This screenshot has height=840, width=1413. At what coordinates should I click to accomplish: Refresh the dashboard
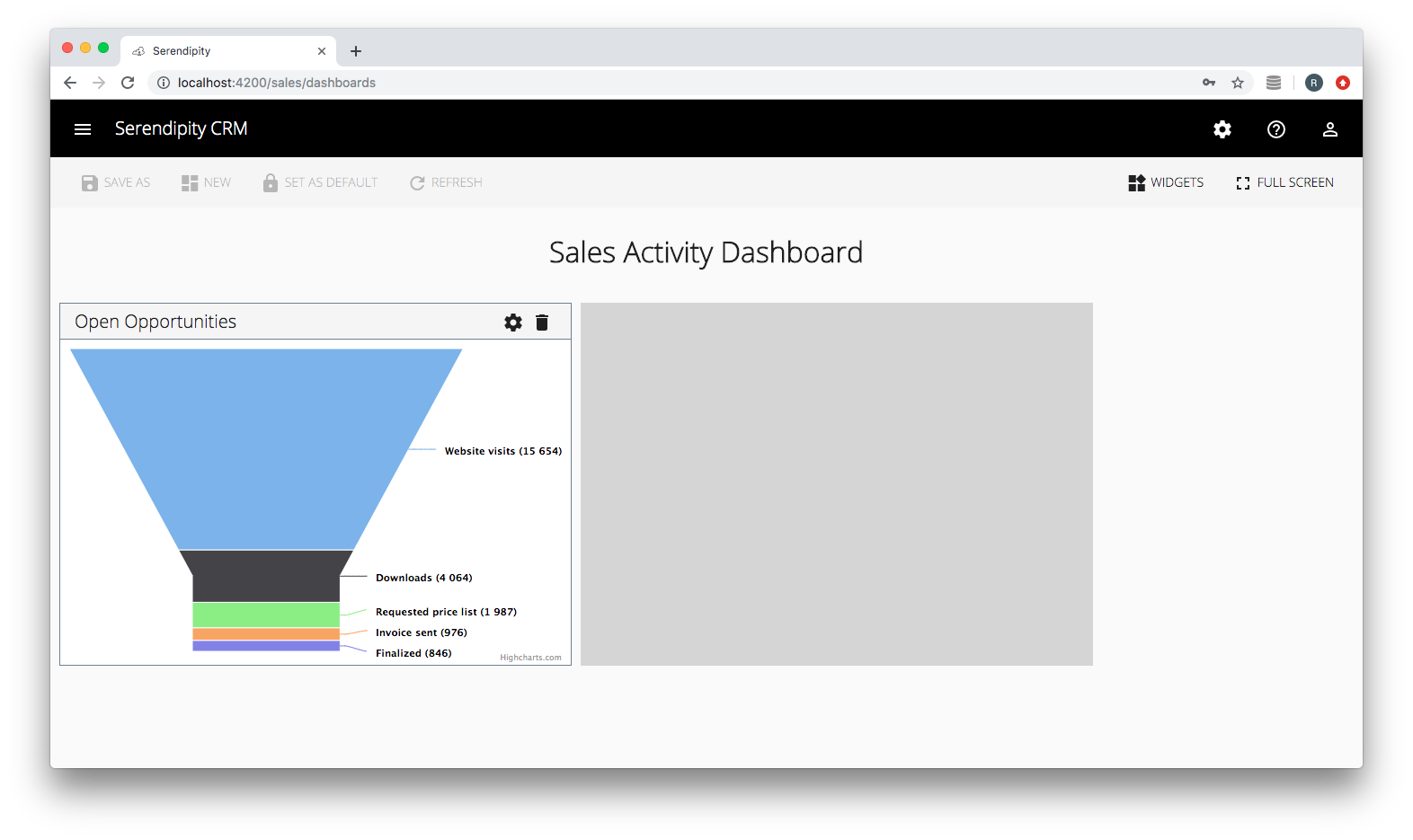(x=447, y=183)
